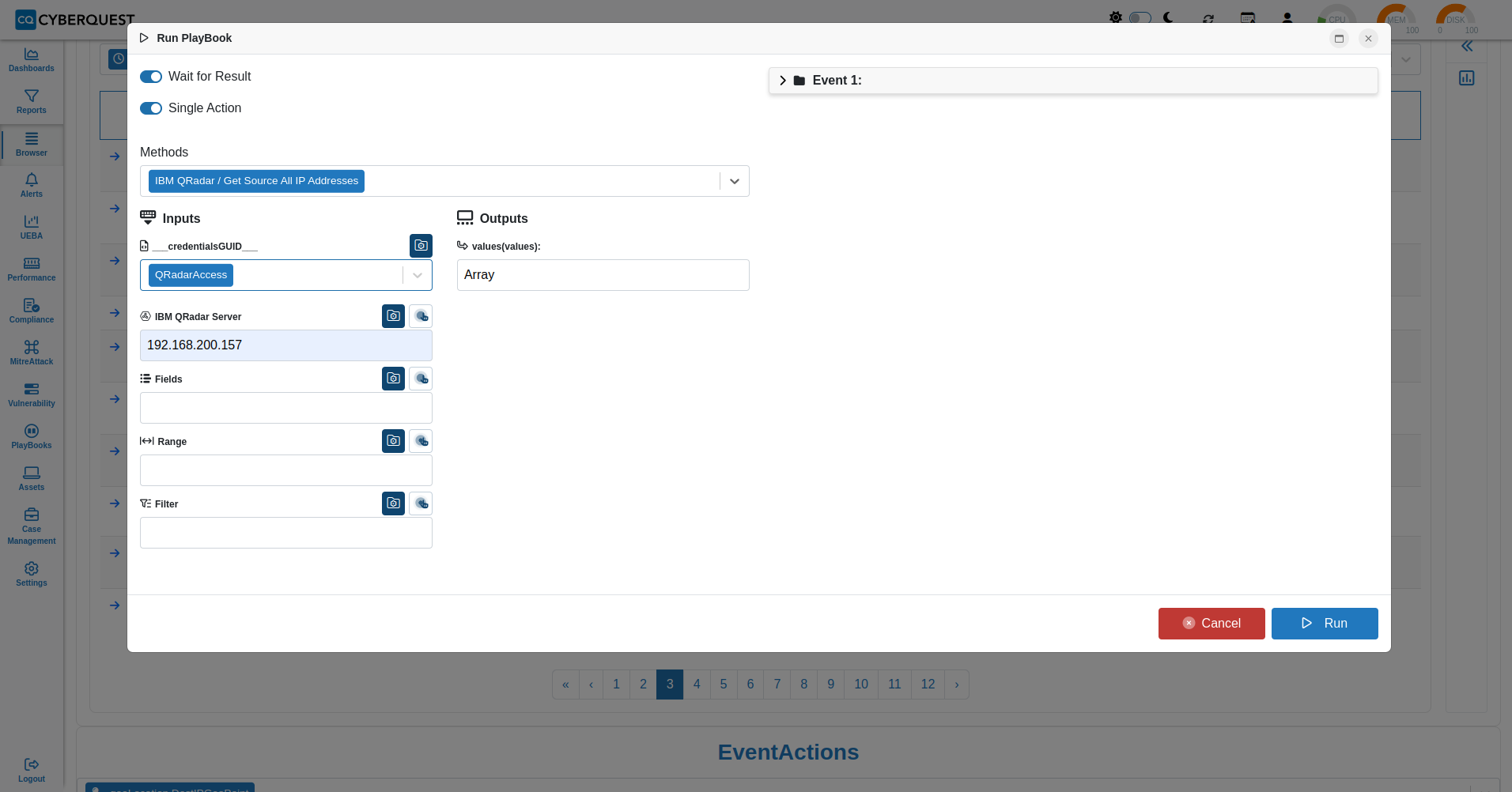Toggle the white hand button for IBM QRadar Server
The height and width of the screenshot is (792, 1512).
click(421, 316)
